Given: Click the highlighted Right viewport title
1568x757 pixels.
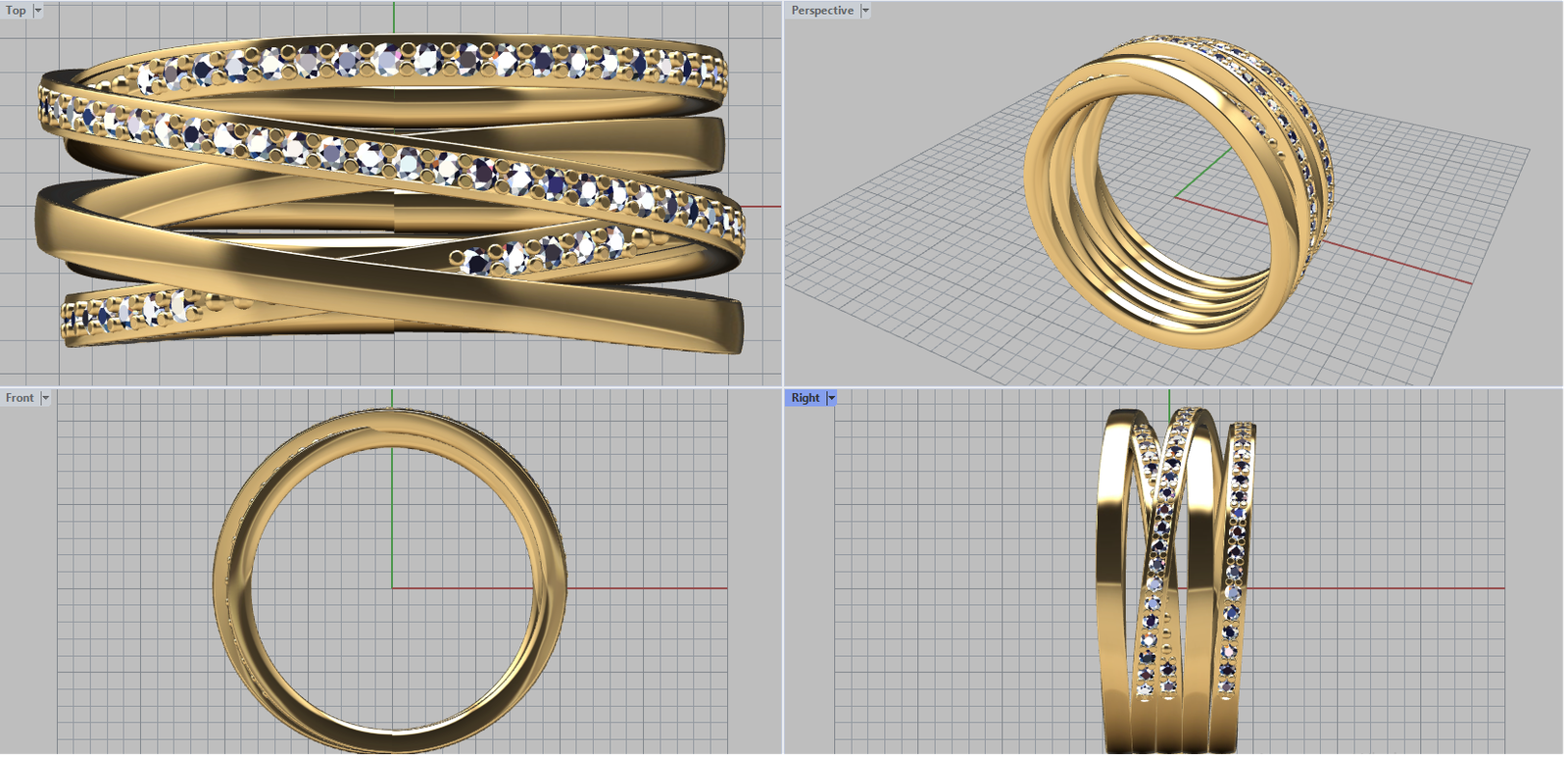Looking at the screenshot, I should click(805, 398).
